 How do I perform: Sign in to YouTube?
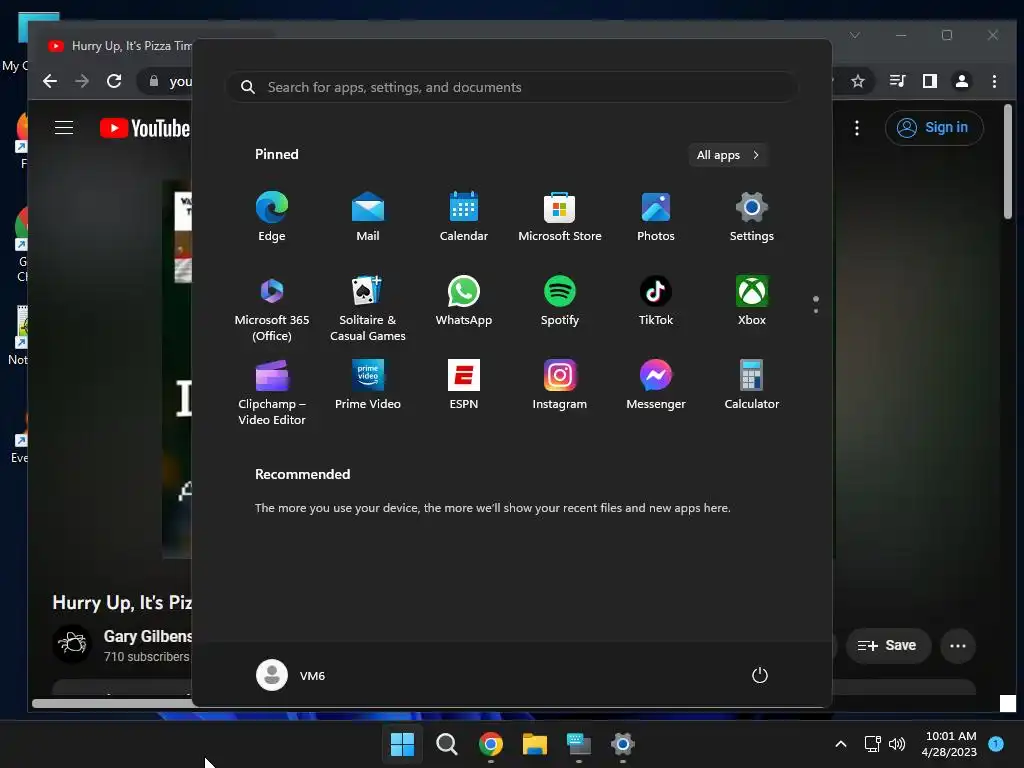(x=934, y=127)
